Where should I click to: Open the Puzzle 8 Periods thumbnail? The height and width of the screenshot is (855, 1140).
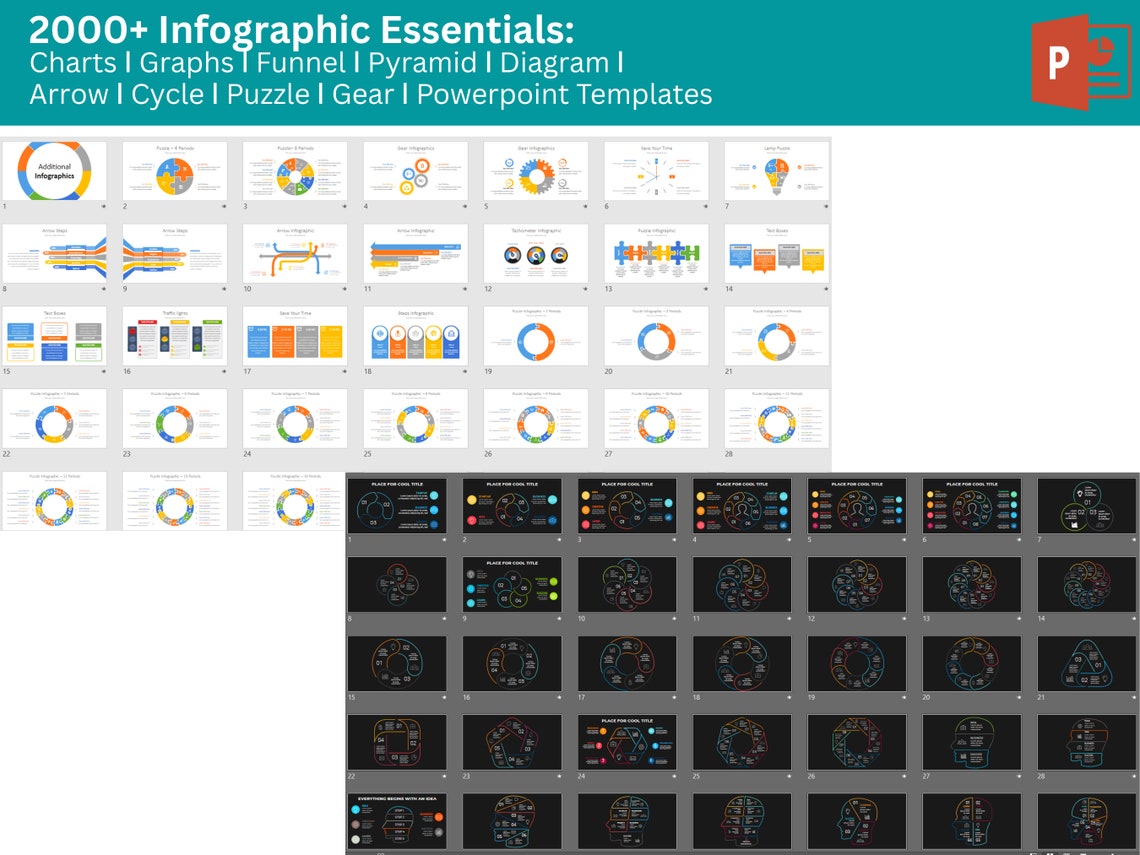295,170
